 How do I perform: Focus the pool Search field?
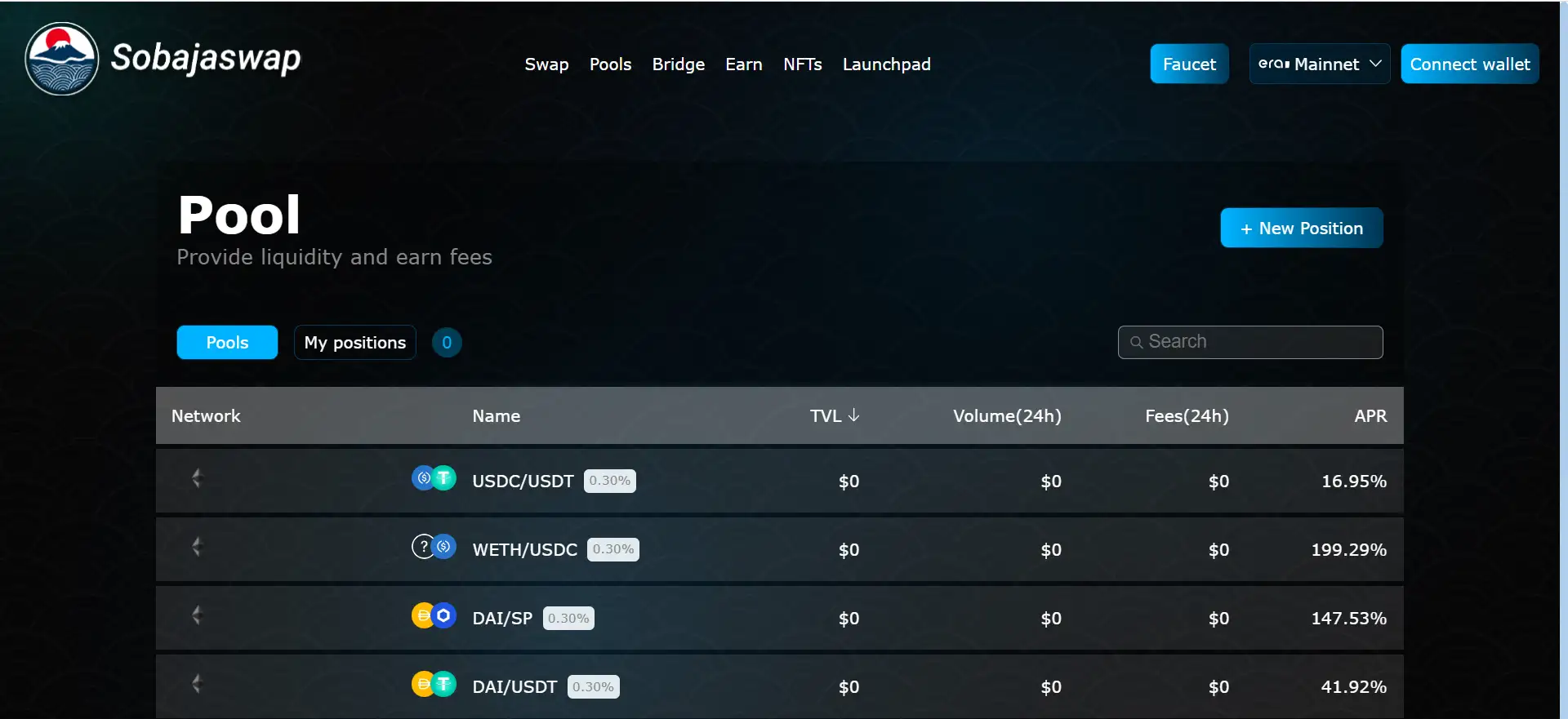[1258, 342]
